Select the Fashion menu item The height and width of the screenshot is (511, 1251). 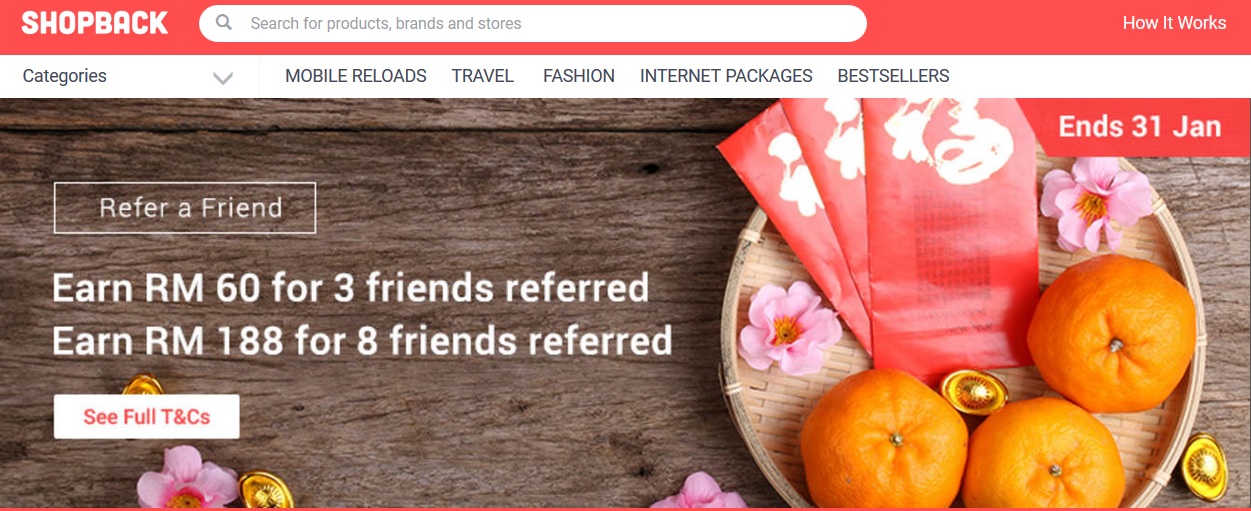[579, 76]
